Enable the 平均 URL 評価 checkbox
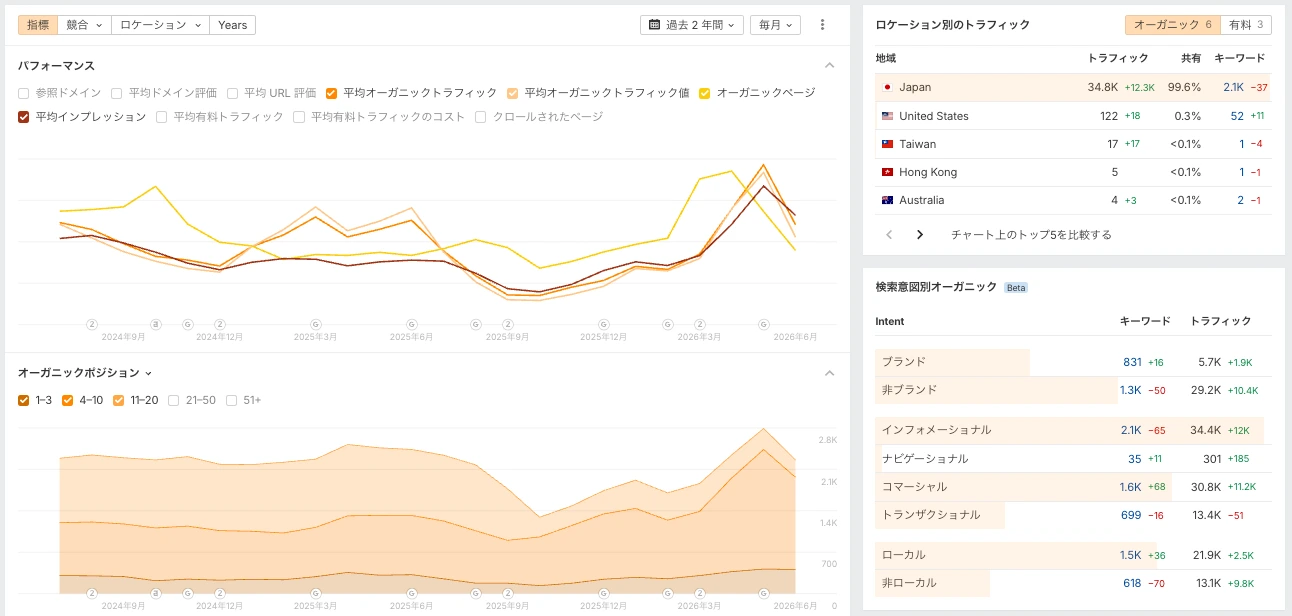Viewport: 1292px width, 616px height. pos(232,93)
